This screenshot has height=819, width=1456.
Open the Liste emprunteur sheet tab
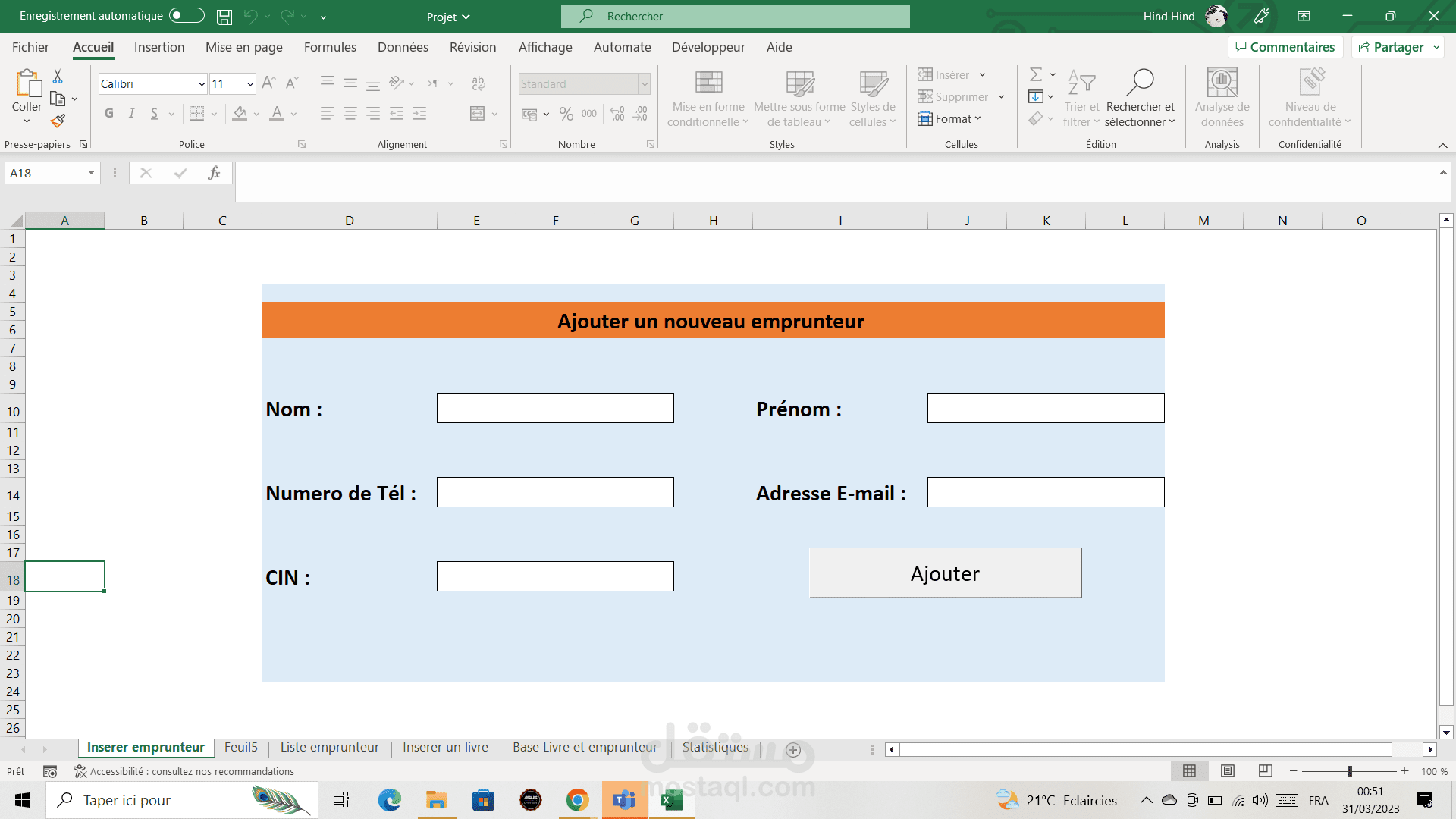329,747
